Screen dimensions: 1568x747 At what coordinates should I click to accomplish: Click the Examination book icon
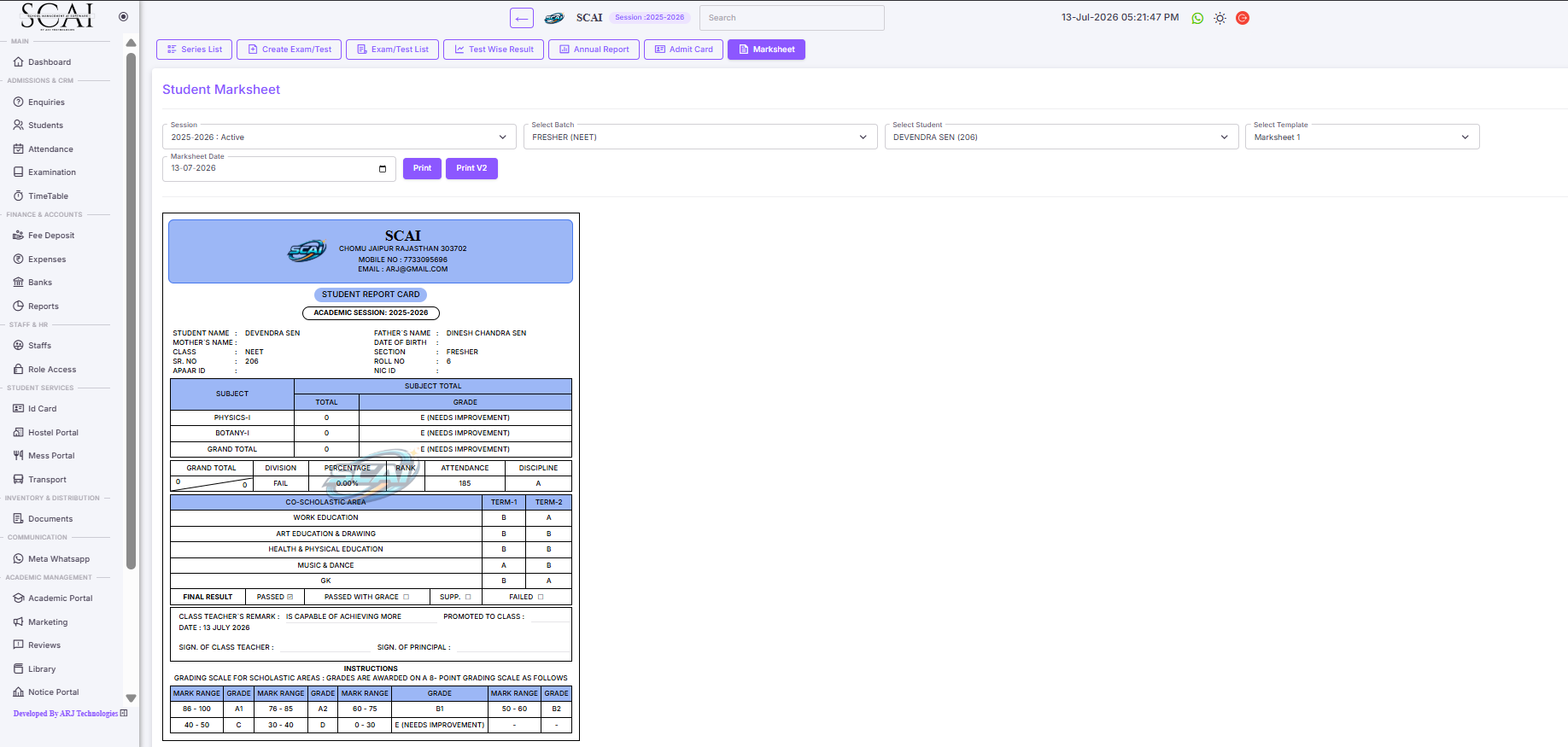tap(19, 172)
